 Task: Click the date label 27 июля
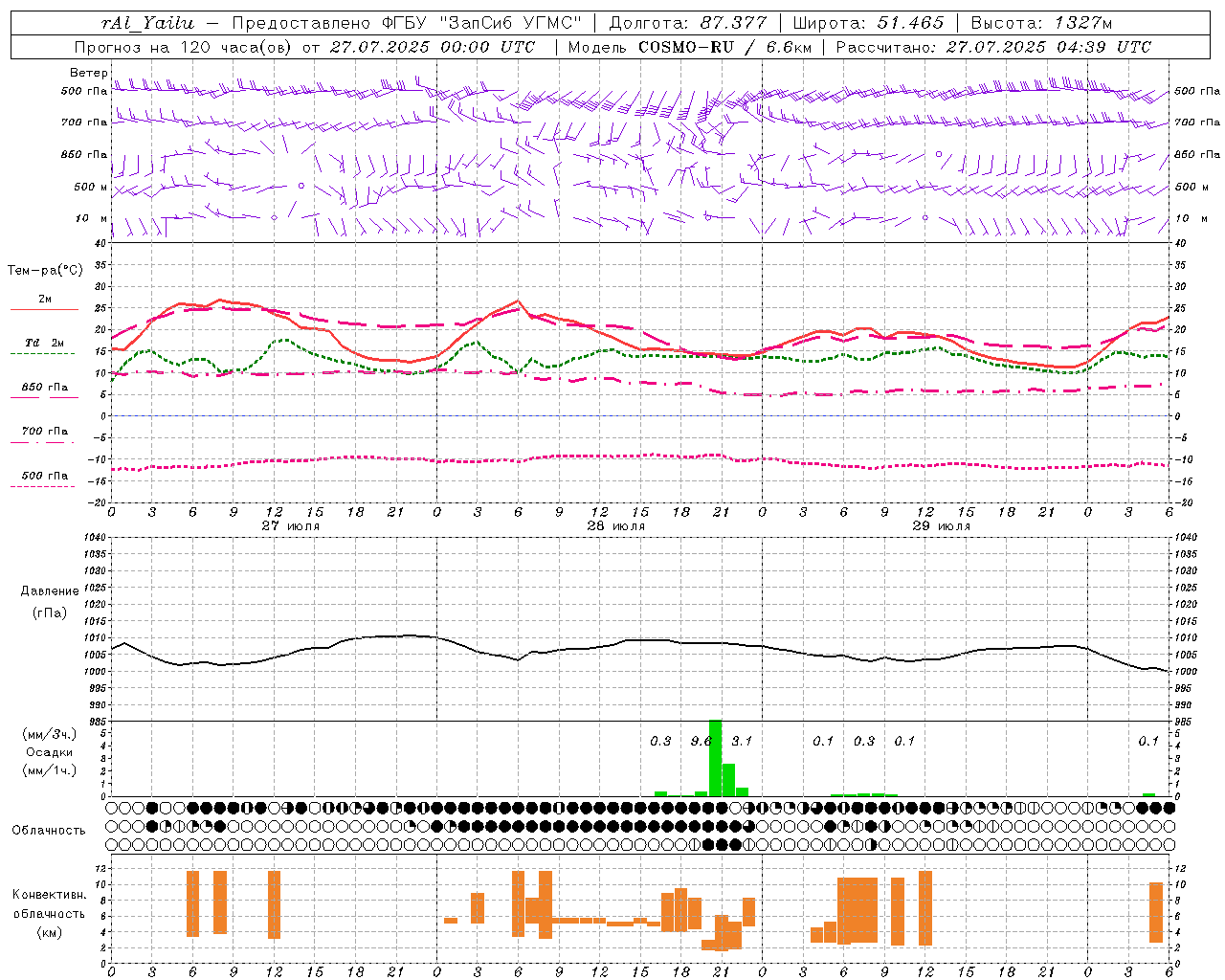[291, 525]
